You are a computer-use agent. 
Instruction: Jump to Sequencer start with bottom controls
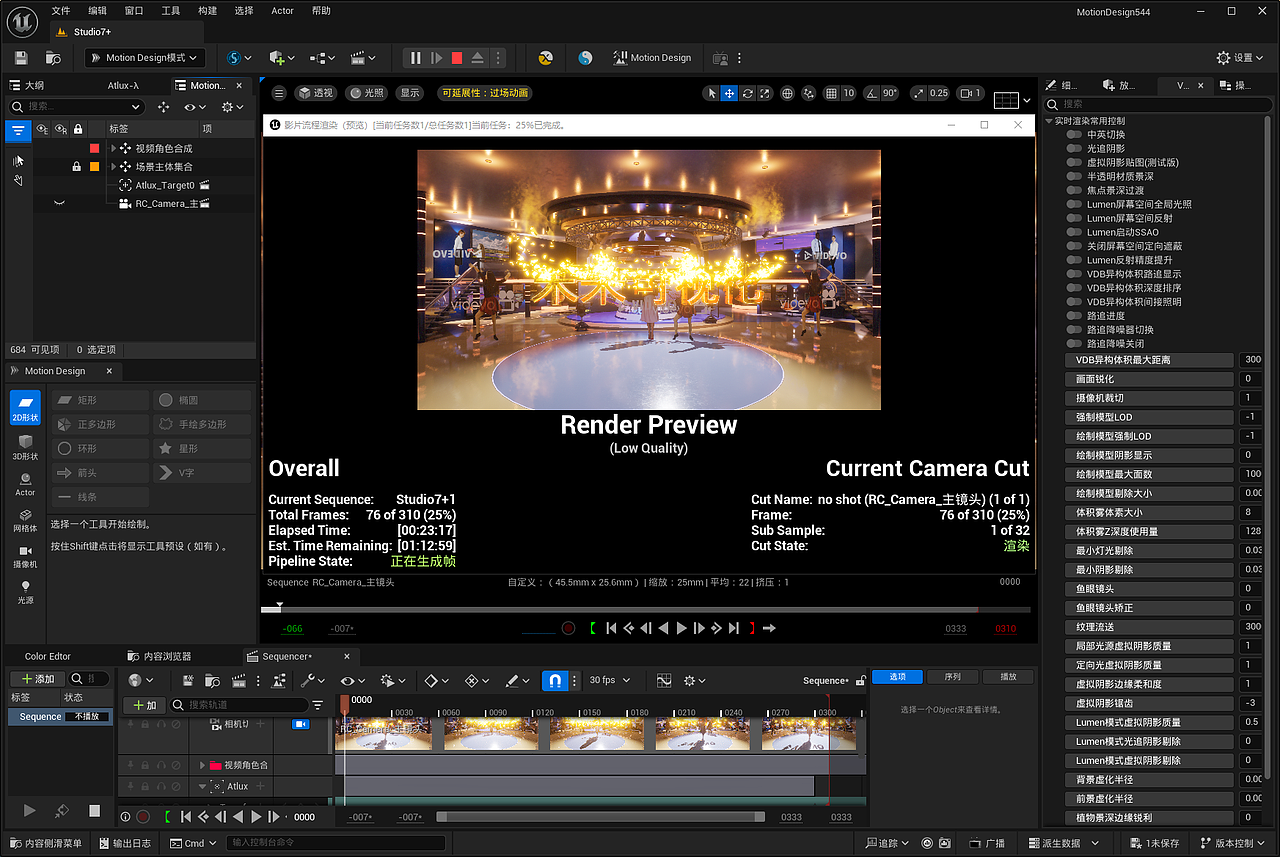pos(186,817)
